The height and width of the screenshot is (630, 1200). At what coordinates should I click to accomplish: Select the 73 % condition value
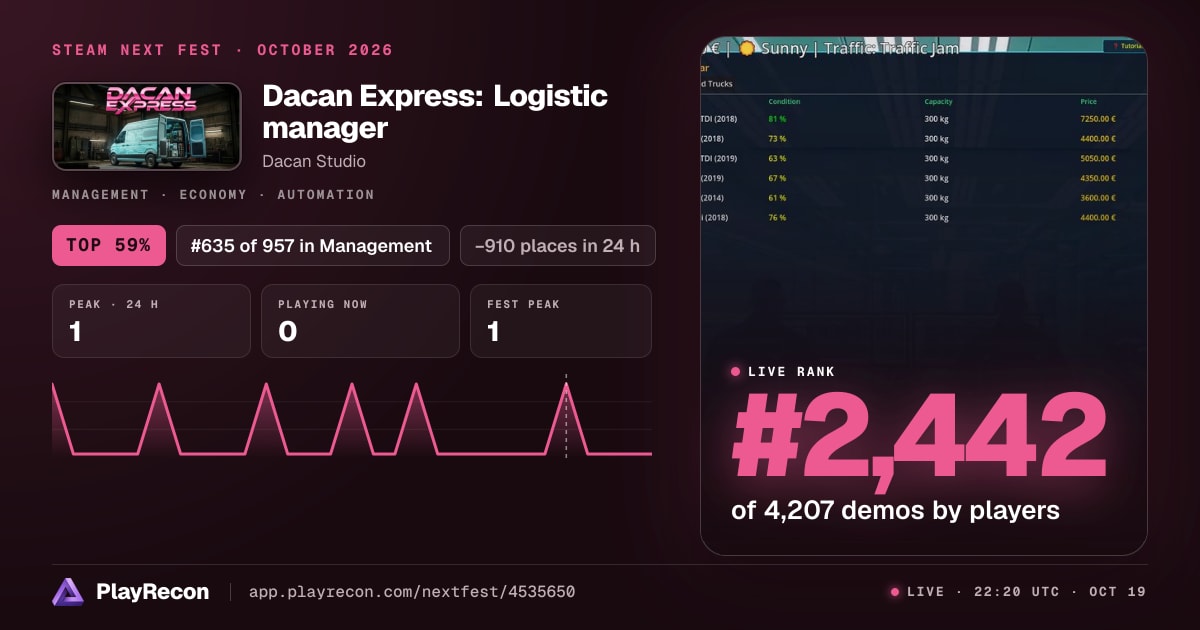[777, 140]
